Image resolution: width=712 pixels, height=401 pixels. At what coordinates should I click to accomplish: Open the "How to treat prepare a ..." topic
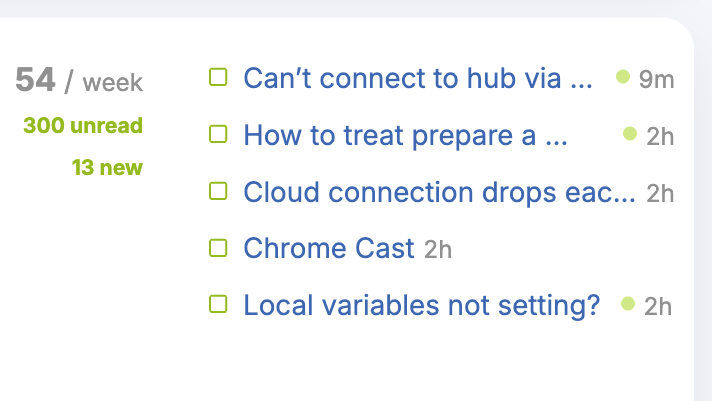point(405,135)
